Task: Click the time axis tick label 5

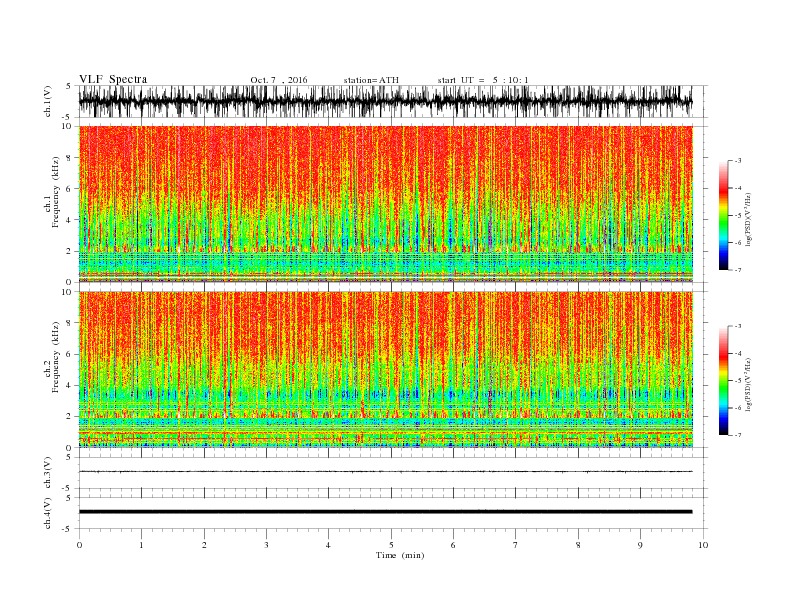Action: (391, 545)
